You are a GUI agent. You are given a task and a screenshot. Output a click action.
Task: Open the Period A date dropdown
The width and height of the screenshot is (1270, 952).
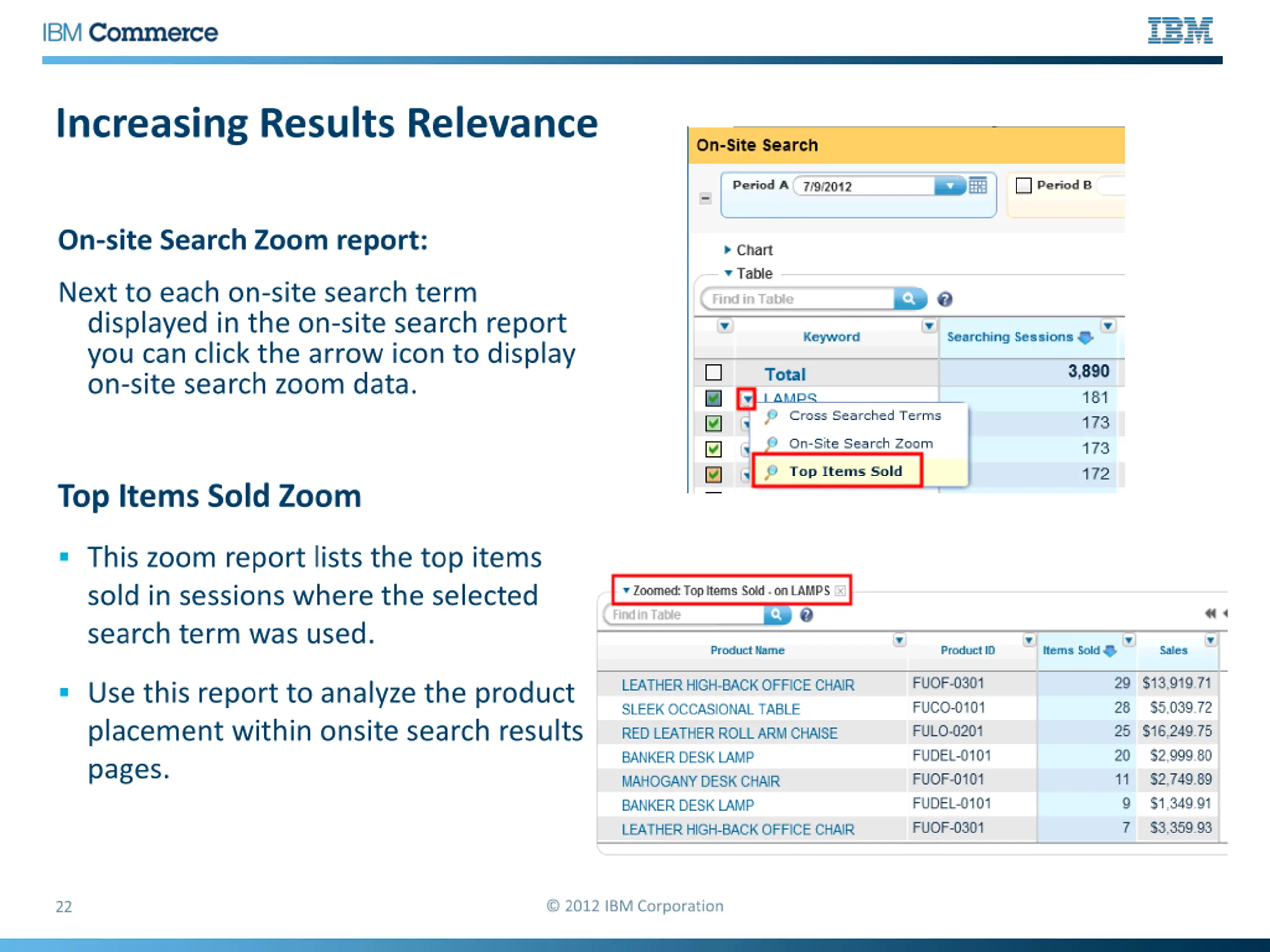click(950, 186)
